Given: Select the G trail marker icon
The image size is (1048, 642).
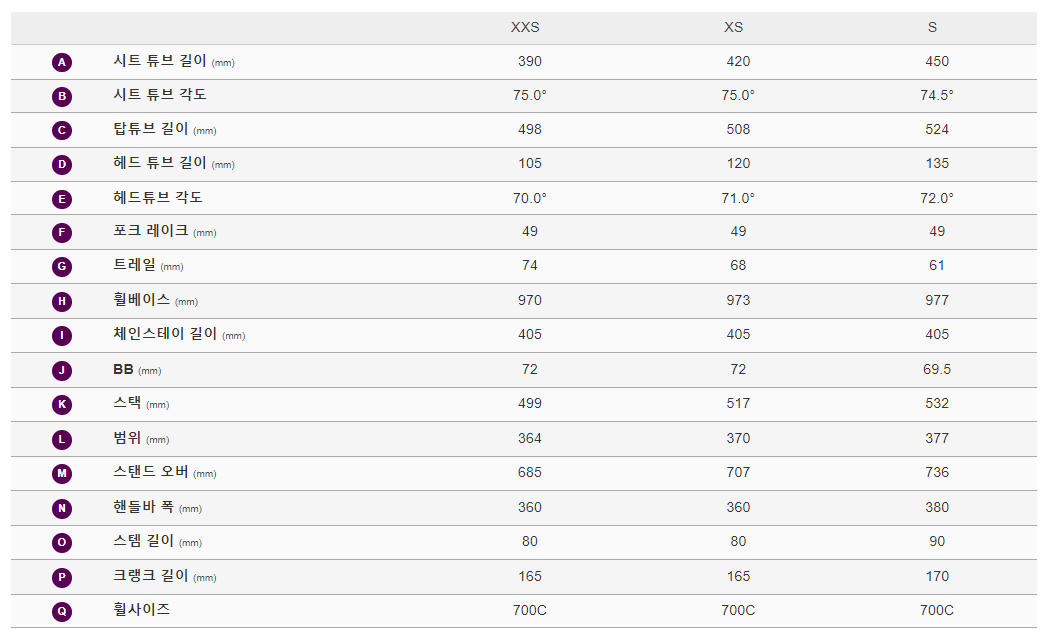Looking at the screenshot, I should pyautogui.click(x=62, y=267).
